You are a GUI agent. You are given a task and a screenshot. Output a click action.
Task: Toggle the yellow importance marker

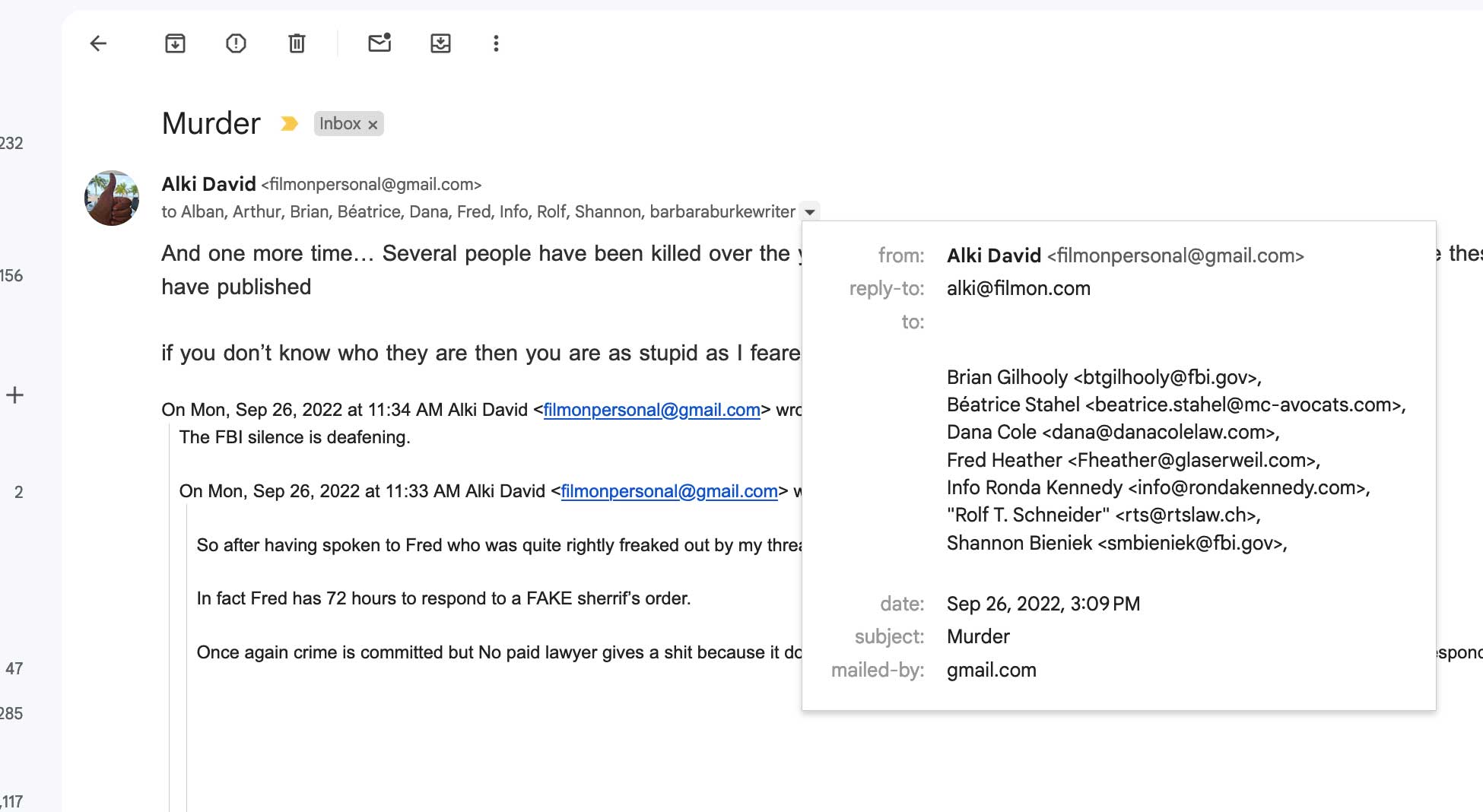pyautogui.click(x=289, y=124)
